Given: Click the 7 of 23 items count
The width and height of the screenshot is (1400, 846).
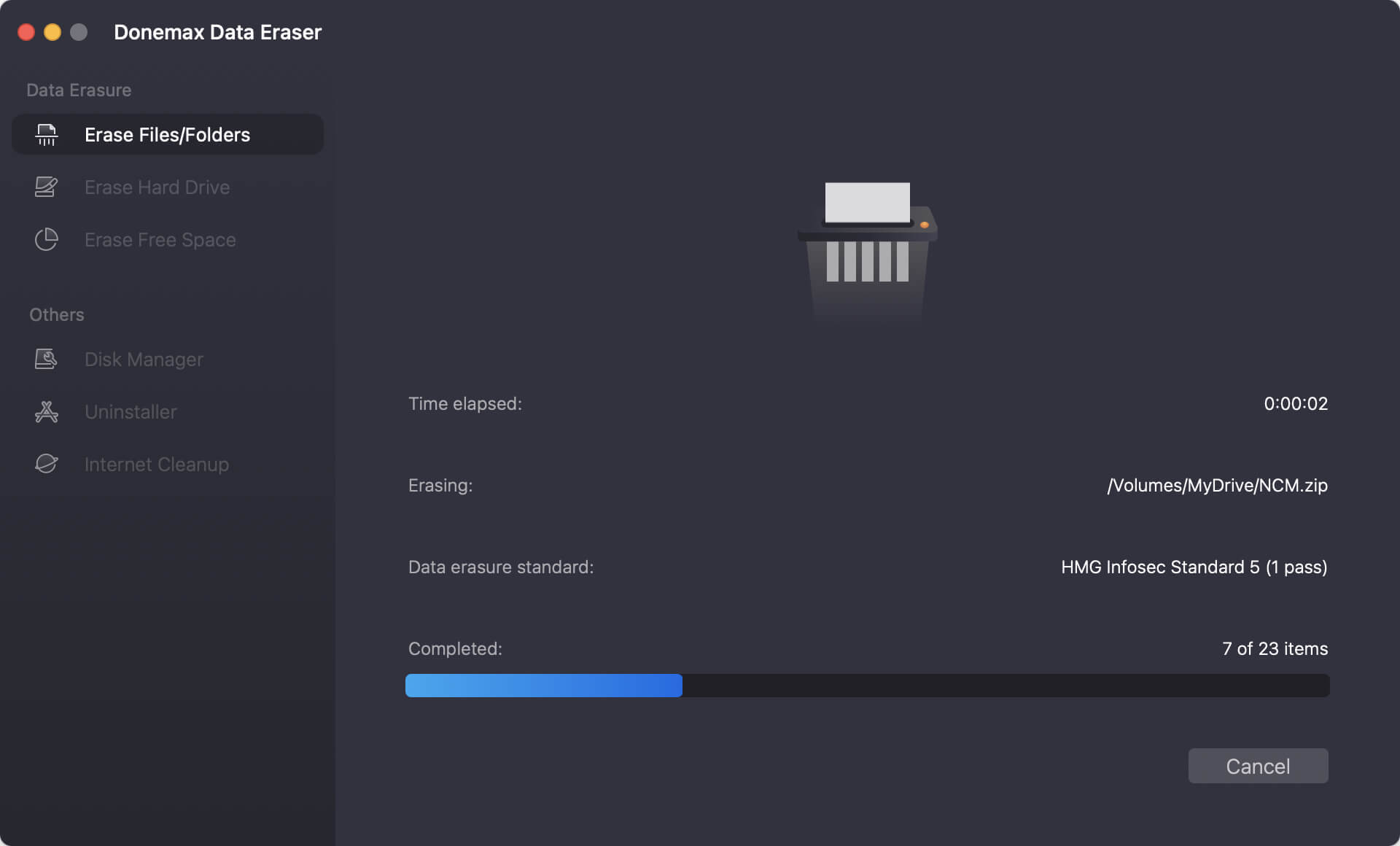Looking at the screenshot, I should 1275,648.
